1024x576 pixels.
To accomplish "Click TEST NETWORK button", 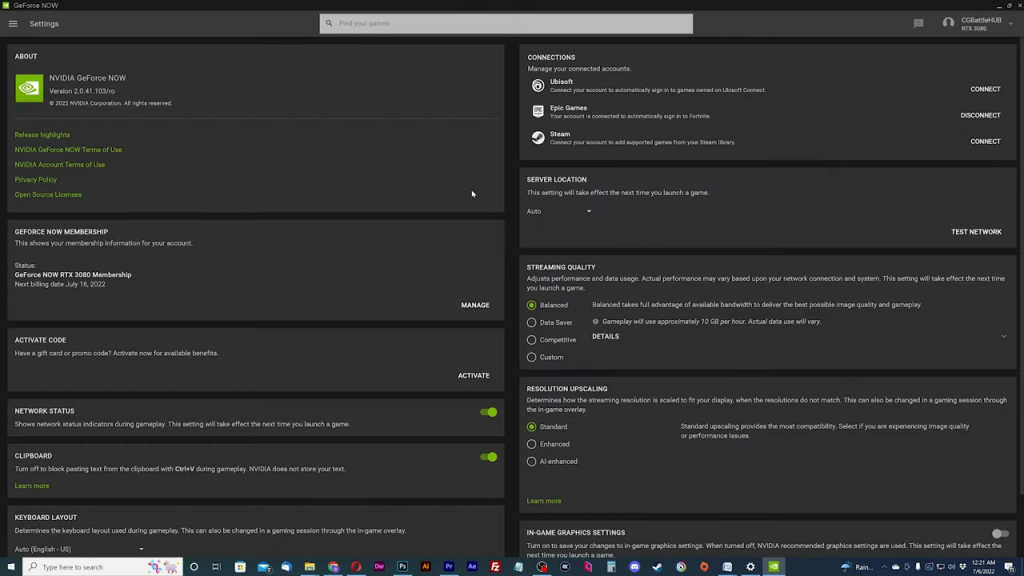I will [x=976, y=232].
